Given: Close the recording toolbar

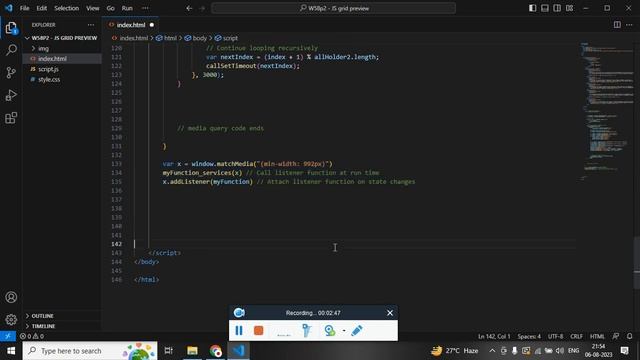Looking at the screenshot, I should click(x=390, y=313).
